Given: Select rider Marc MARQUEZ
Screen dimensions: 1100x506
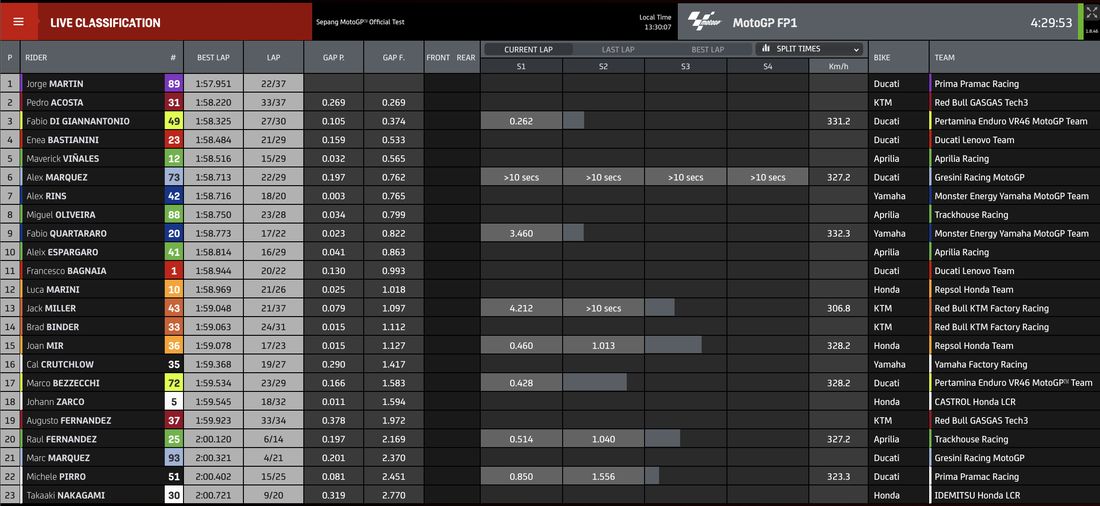Looking at the screenshot, I should pos(58,458).
